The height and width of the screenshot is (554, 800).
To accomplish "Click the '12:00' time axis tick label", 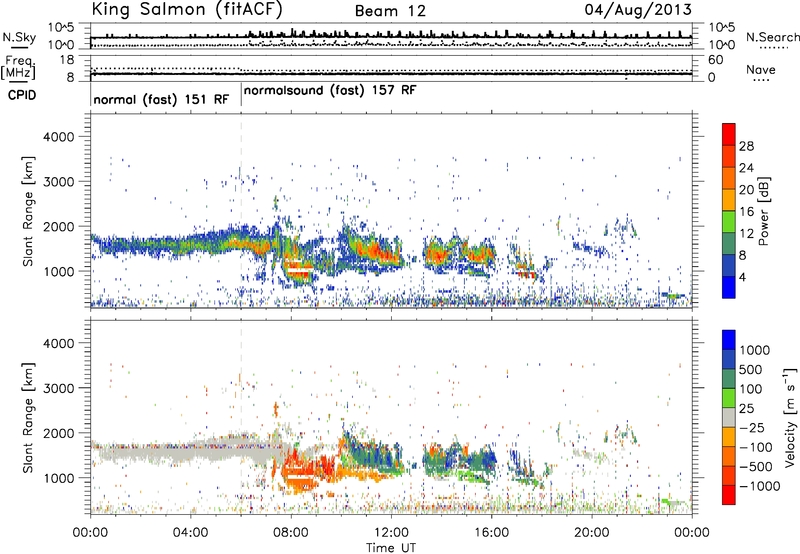I will tap(391, 533).
